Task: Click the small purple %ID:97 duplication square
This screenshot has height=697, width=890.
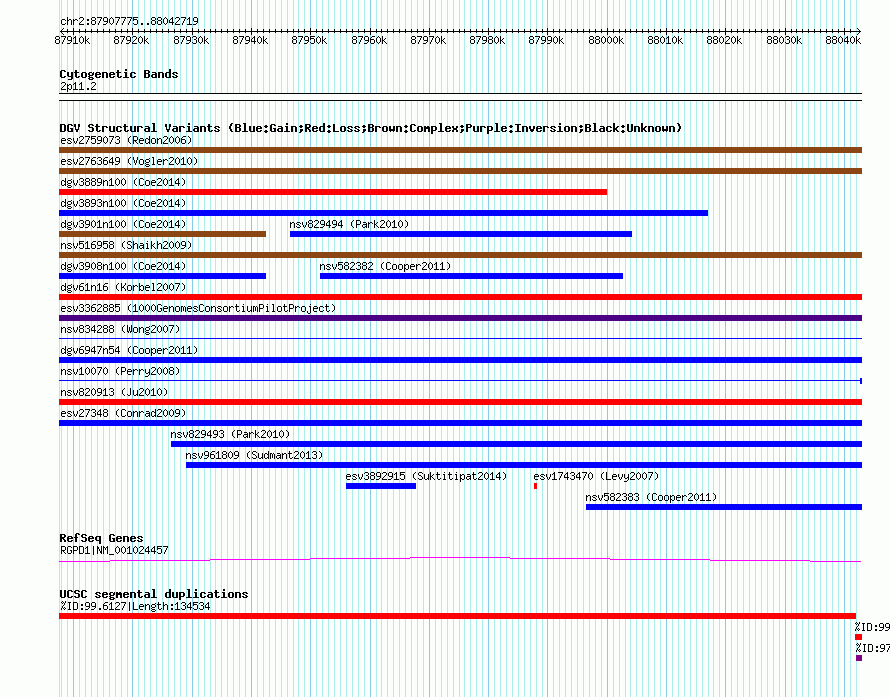Action: click(859, 658)
